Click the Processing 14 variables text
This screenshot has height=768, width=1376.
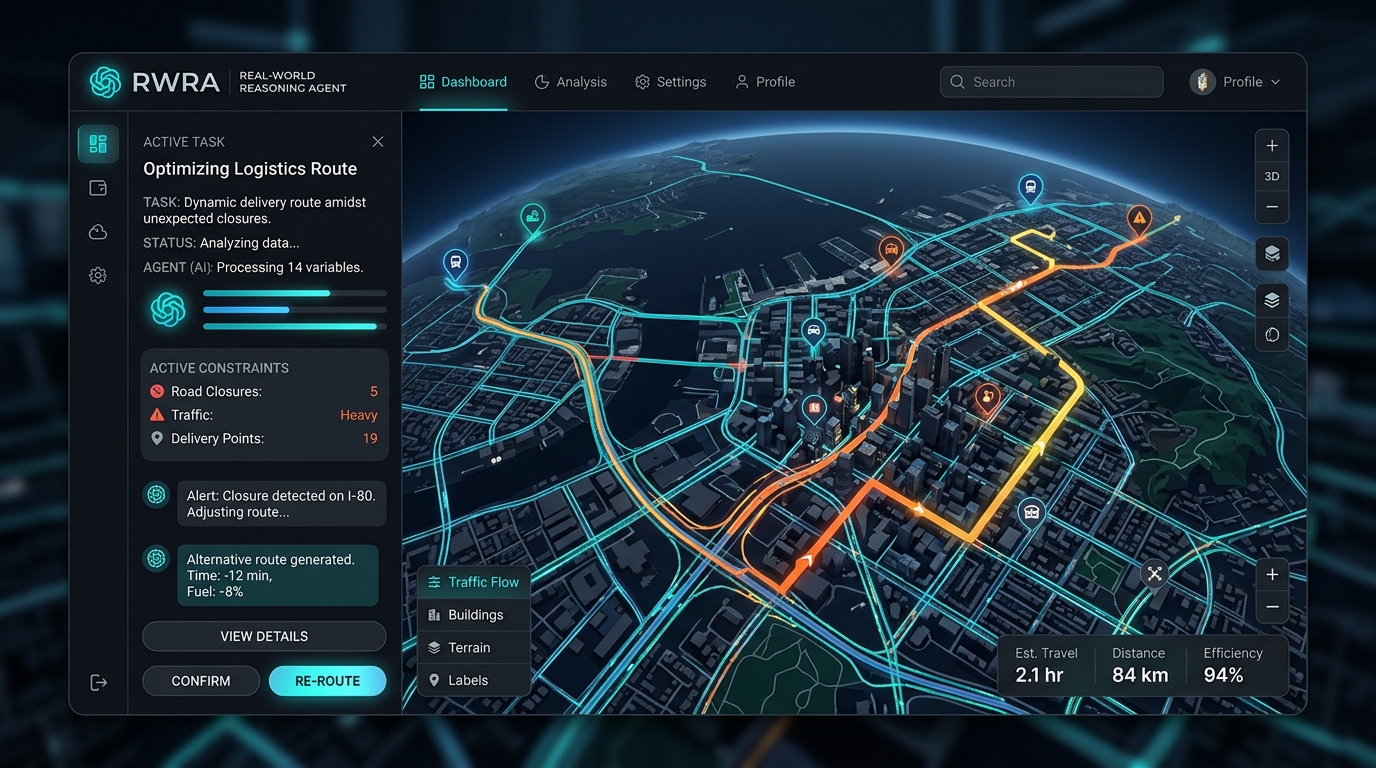[x=290, y=268]
